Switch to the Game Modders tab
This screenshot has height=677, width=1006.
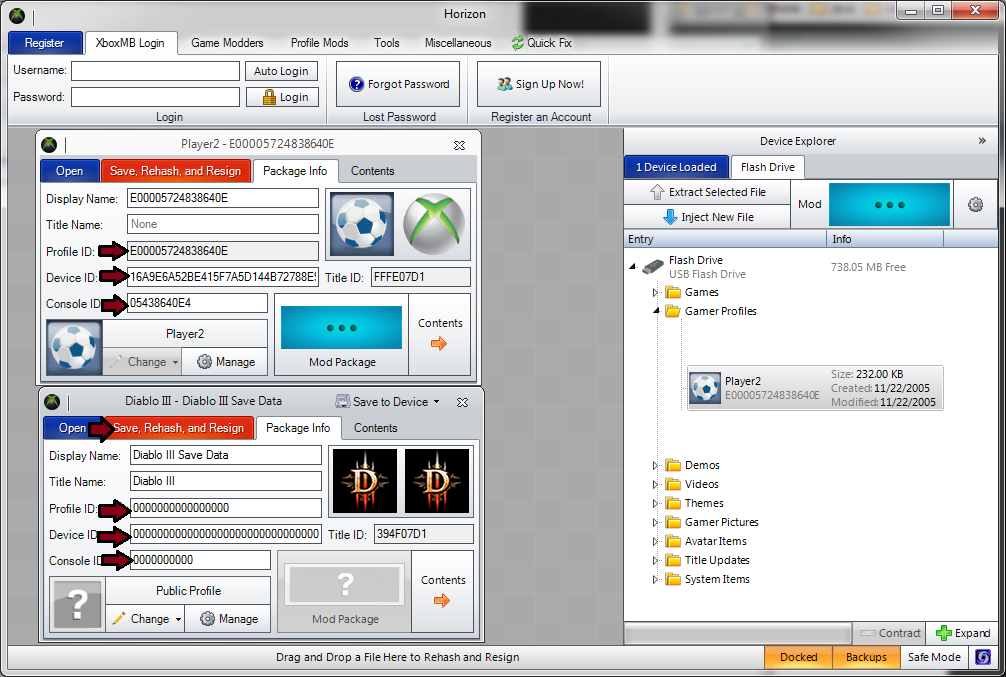pyautogui.click(x=227, y=43)
